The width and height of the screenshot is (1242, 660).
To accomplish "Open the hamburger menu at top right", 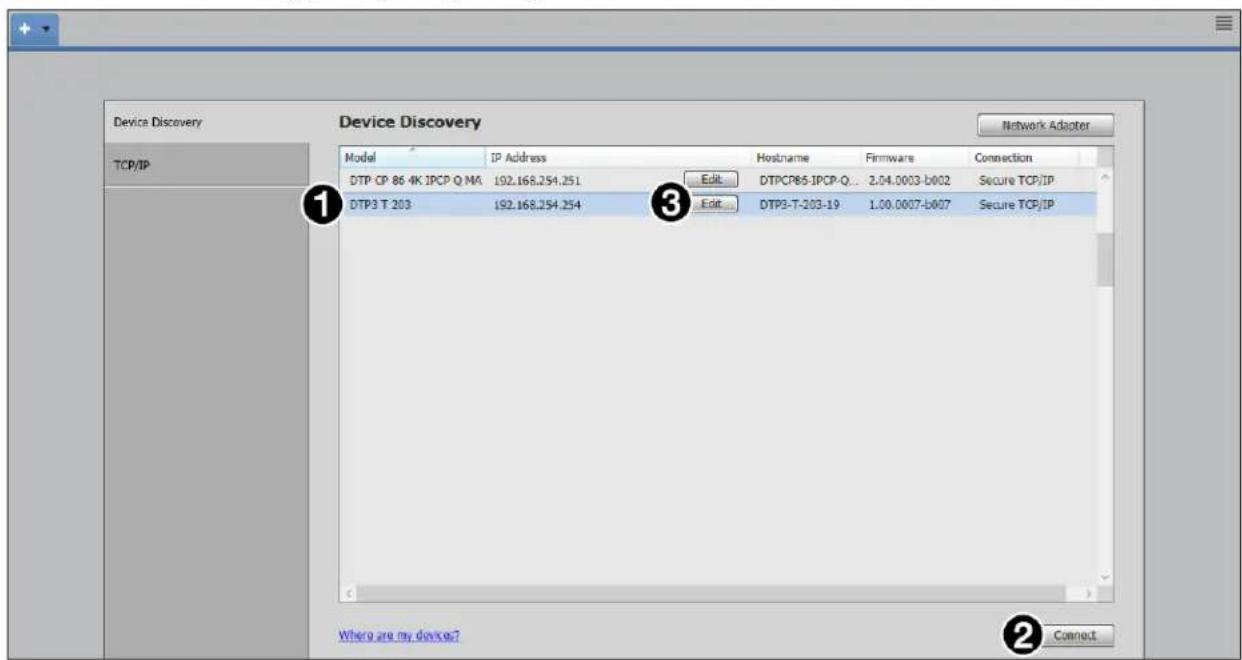I will [1223, 24].
